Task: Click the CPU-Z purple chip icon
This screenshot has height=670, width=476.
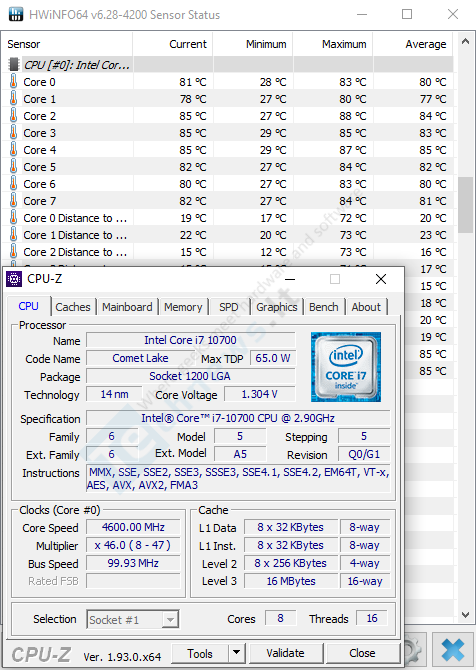Action: coord(14,279)
